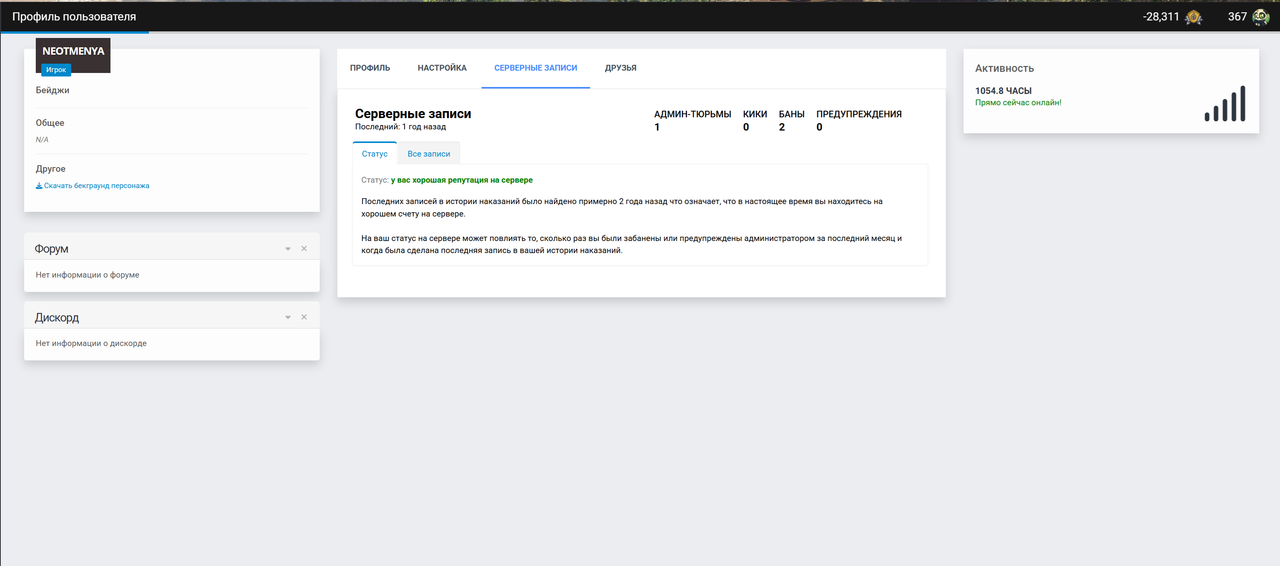Click the Серверные записи heading
Image resolution: width=1280 pixels, height=566 pixels.
(413, 114)
